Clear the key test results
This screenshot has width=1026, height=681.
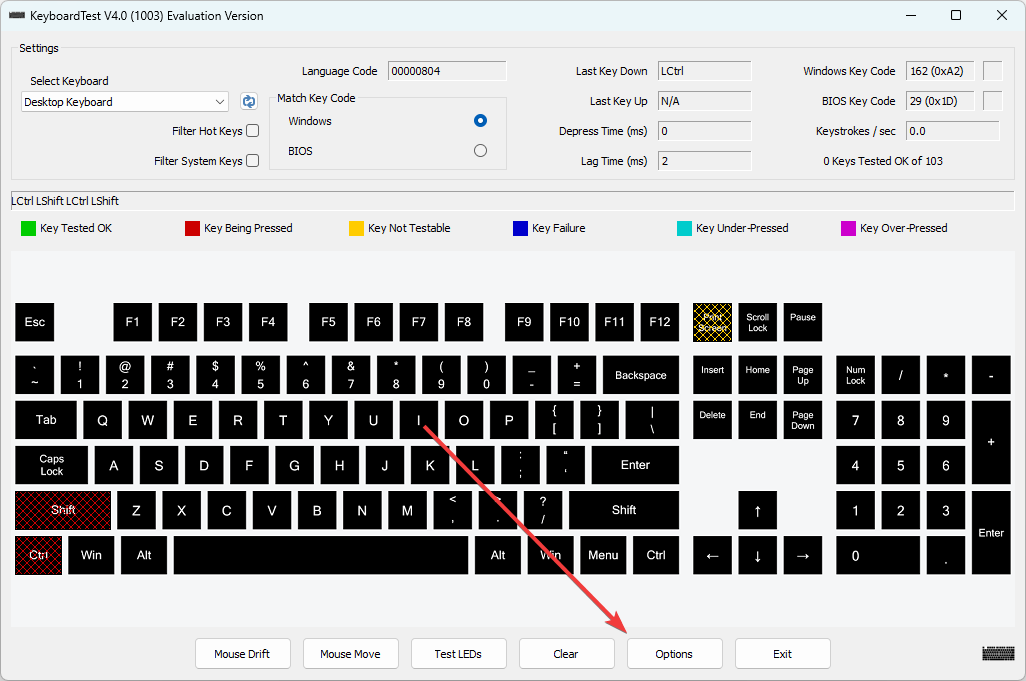[x=566, y=653]
